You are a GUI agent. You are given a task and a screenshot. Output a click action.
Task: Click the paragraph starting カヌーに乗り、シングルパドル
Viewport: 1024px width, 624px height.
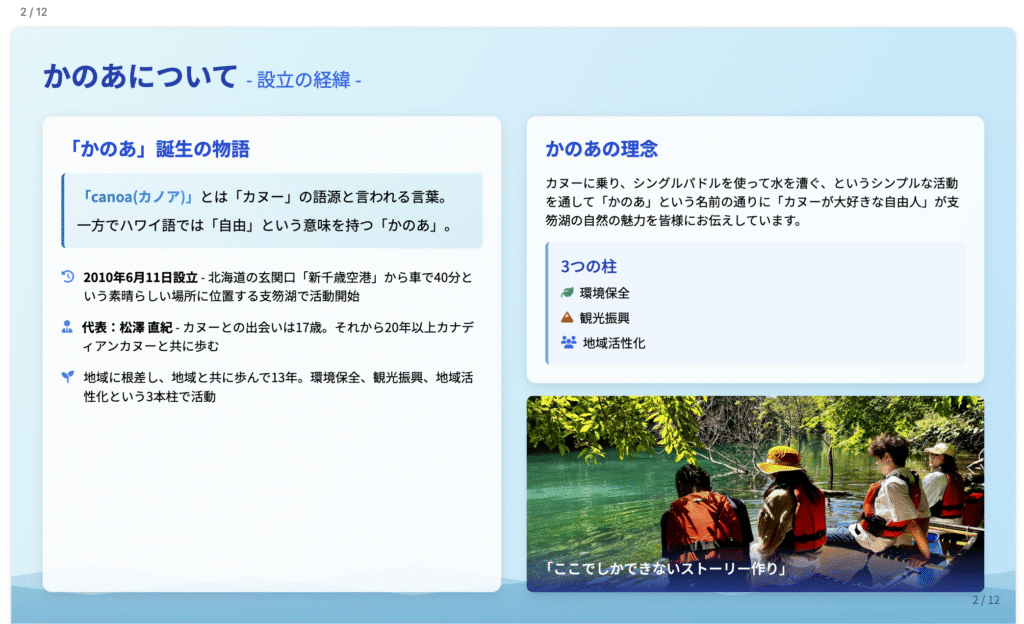[x=752, y=202]
